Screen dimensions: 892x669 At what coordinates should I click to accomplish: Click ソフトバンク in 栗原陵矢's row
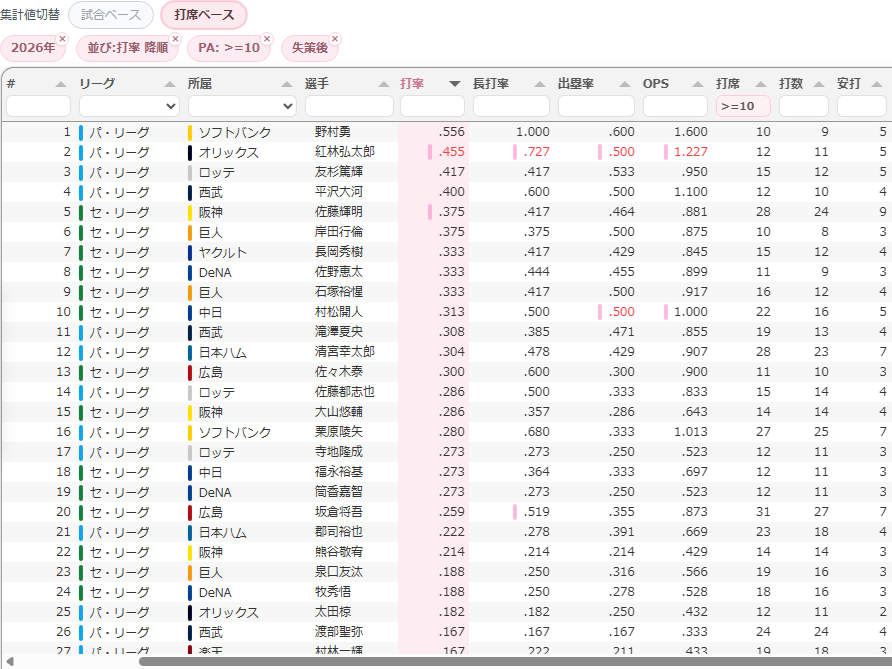click(235, 432)
